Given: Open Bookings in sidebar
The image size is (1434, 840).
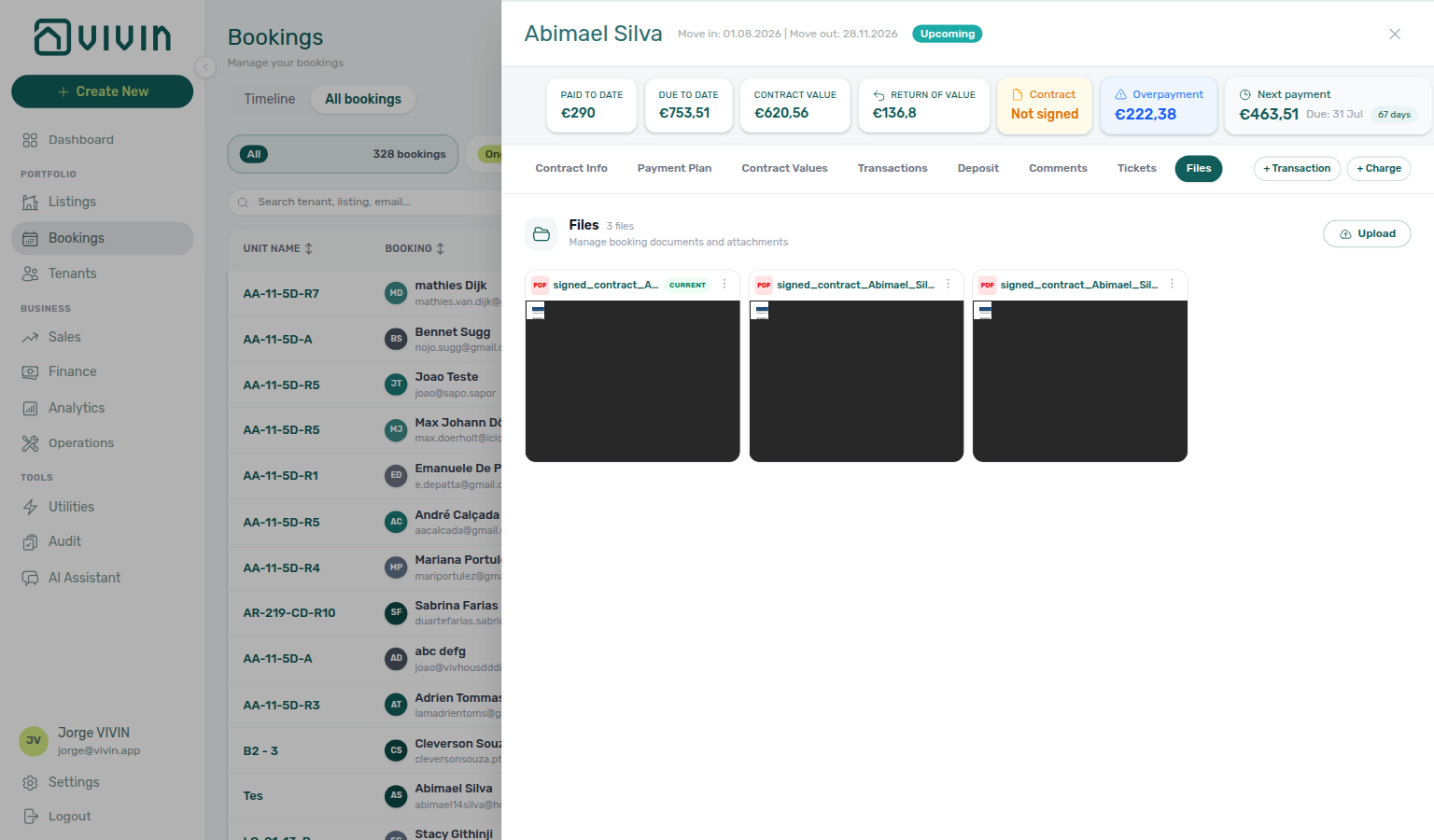Looking at the screenshot, I should pos(102,238).
